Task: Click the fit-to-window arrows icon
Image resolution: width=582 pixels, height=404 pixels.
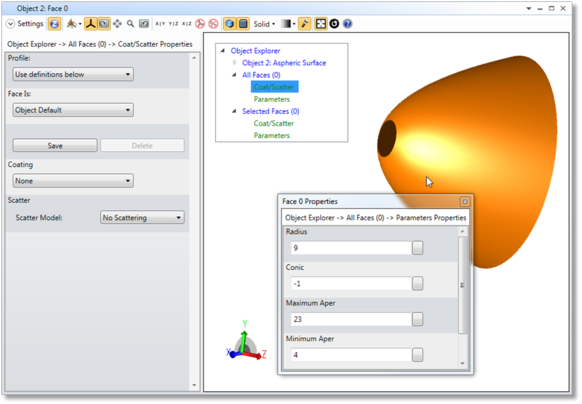Action: (321, 24)
